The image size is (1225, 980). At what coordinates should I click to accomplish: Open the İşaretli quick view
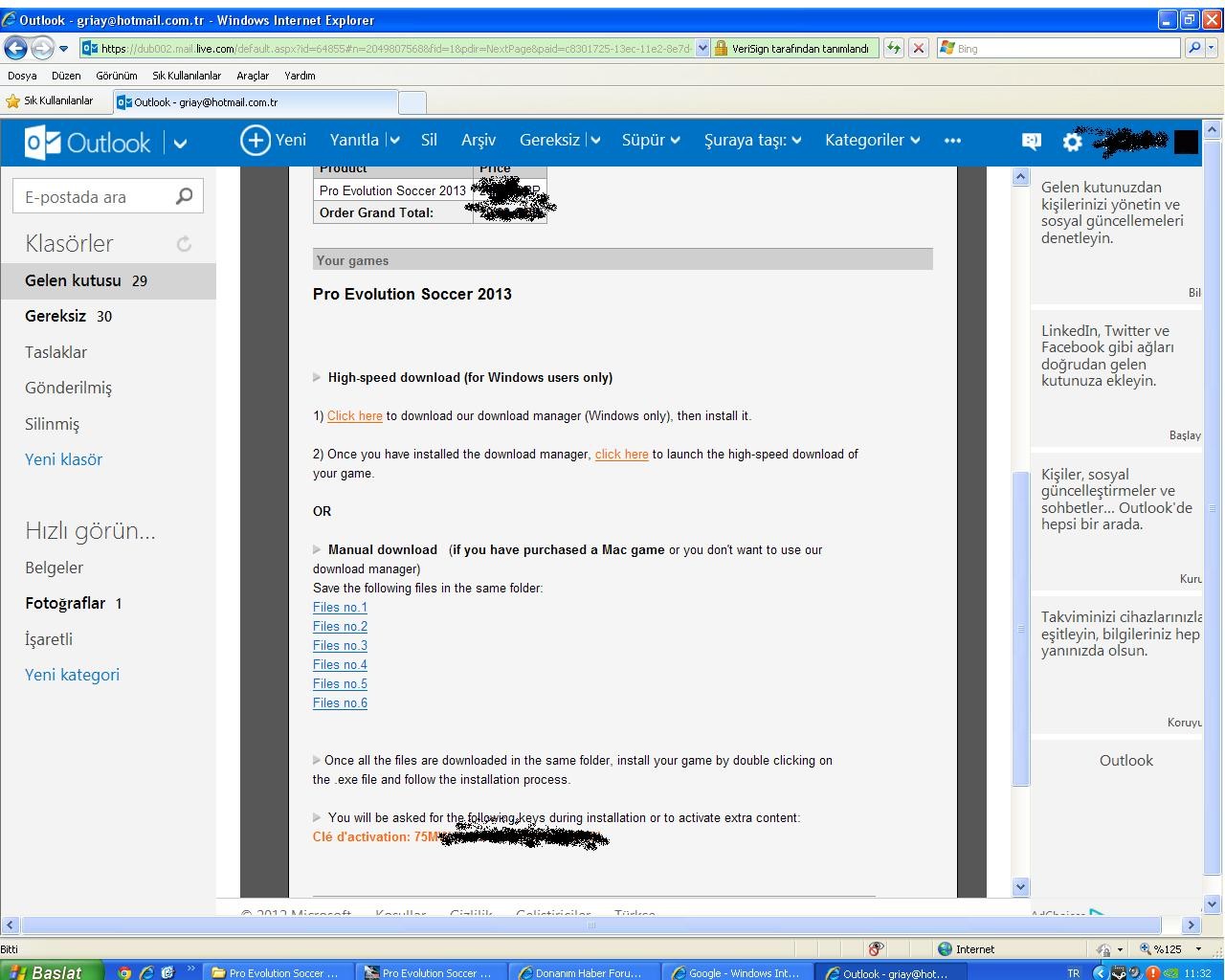click(x=49, y=639)
